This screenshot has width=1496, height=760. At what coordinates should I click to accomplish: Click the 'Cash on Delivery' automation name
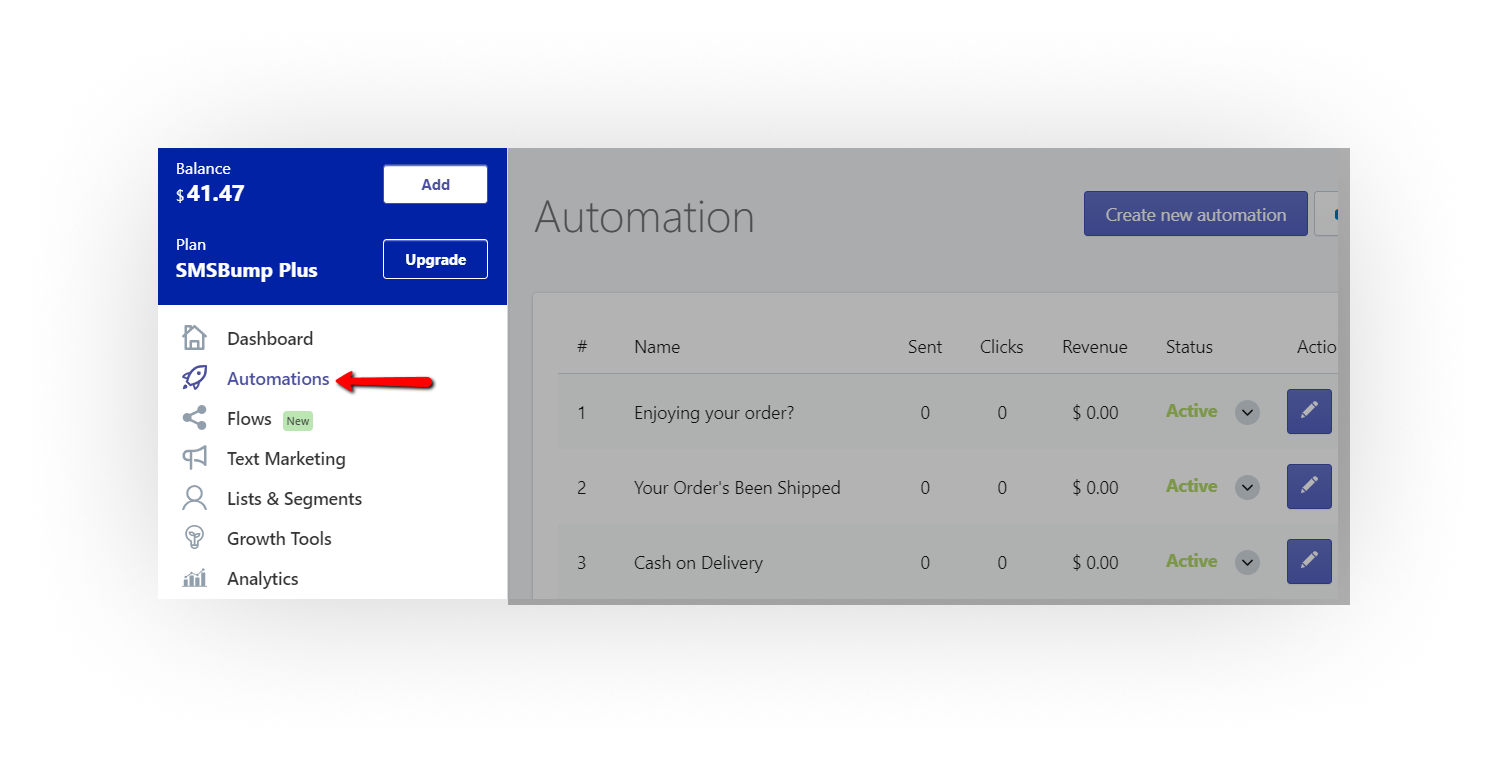click(698, 562)
